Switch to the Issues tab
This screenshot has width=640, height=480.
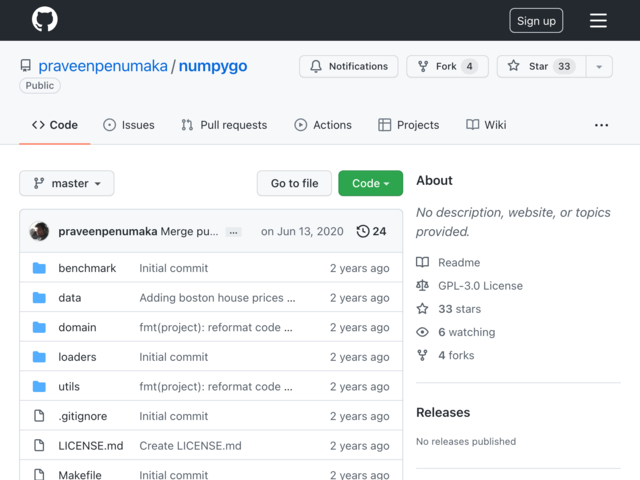[x=129, y=125]
